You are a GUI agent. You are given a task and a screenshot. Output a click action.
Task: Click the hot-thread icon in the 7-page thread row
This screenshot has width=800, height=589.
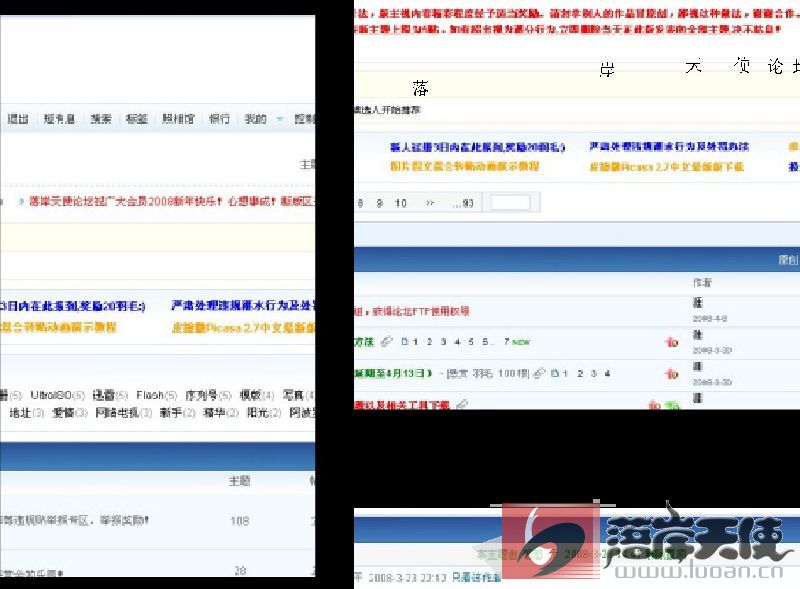(672, 342)
